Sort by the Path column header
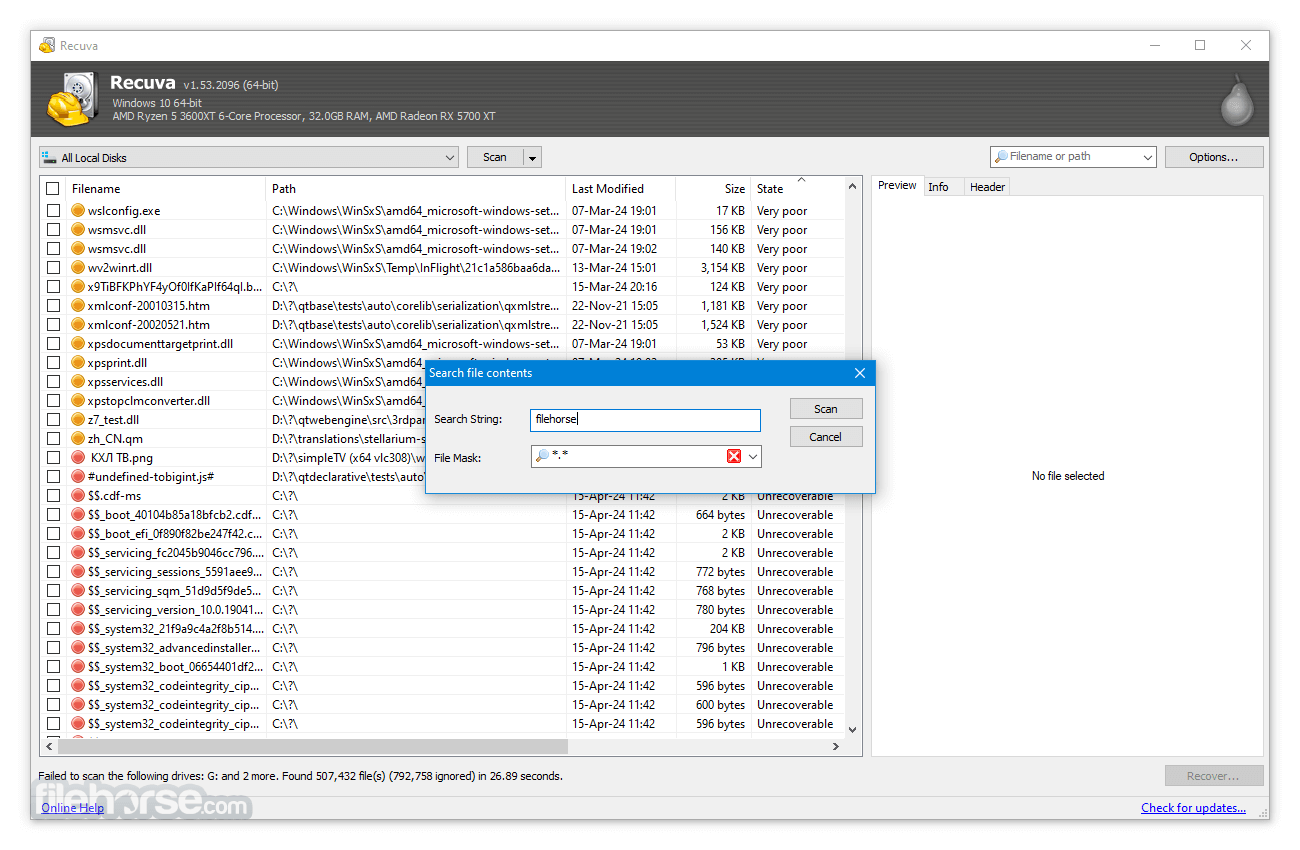The width and height of the screenshot is (1300, 850). (x=416, y=189)
